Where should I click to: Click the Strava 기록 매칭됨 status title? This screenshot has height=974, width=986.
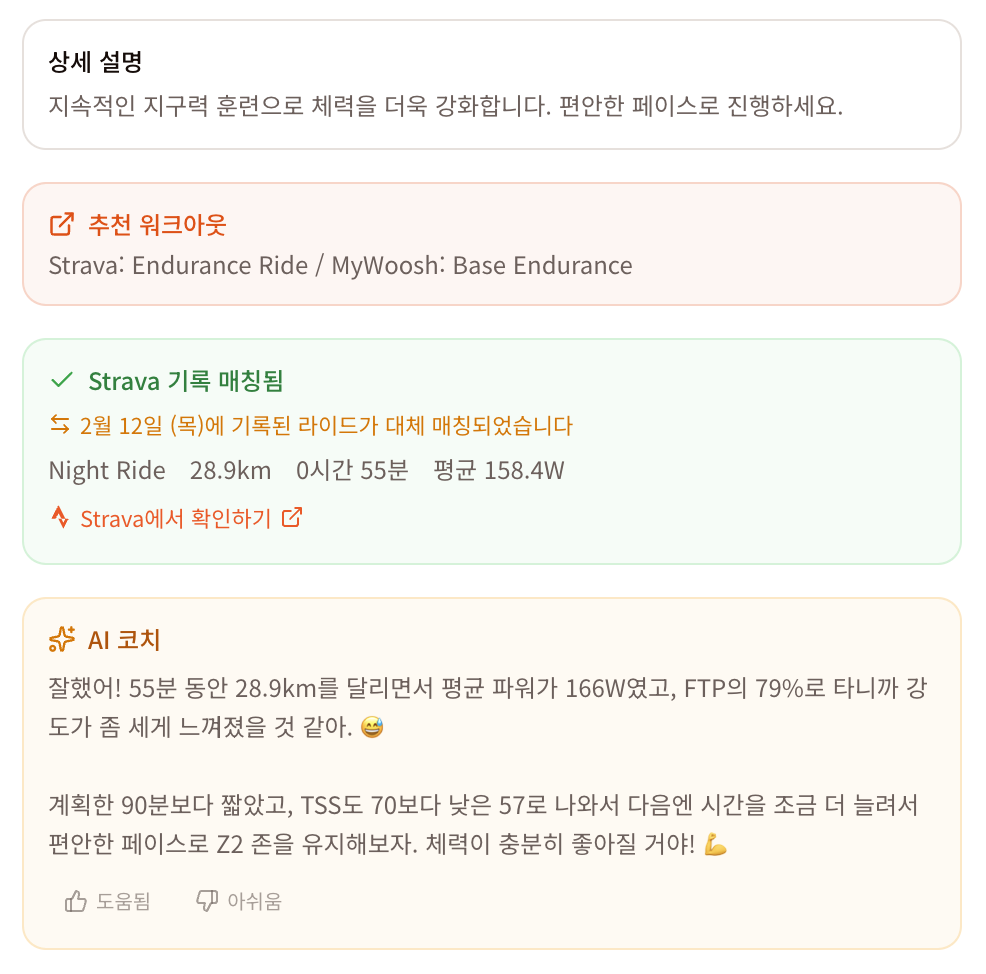point(186,381)
